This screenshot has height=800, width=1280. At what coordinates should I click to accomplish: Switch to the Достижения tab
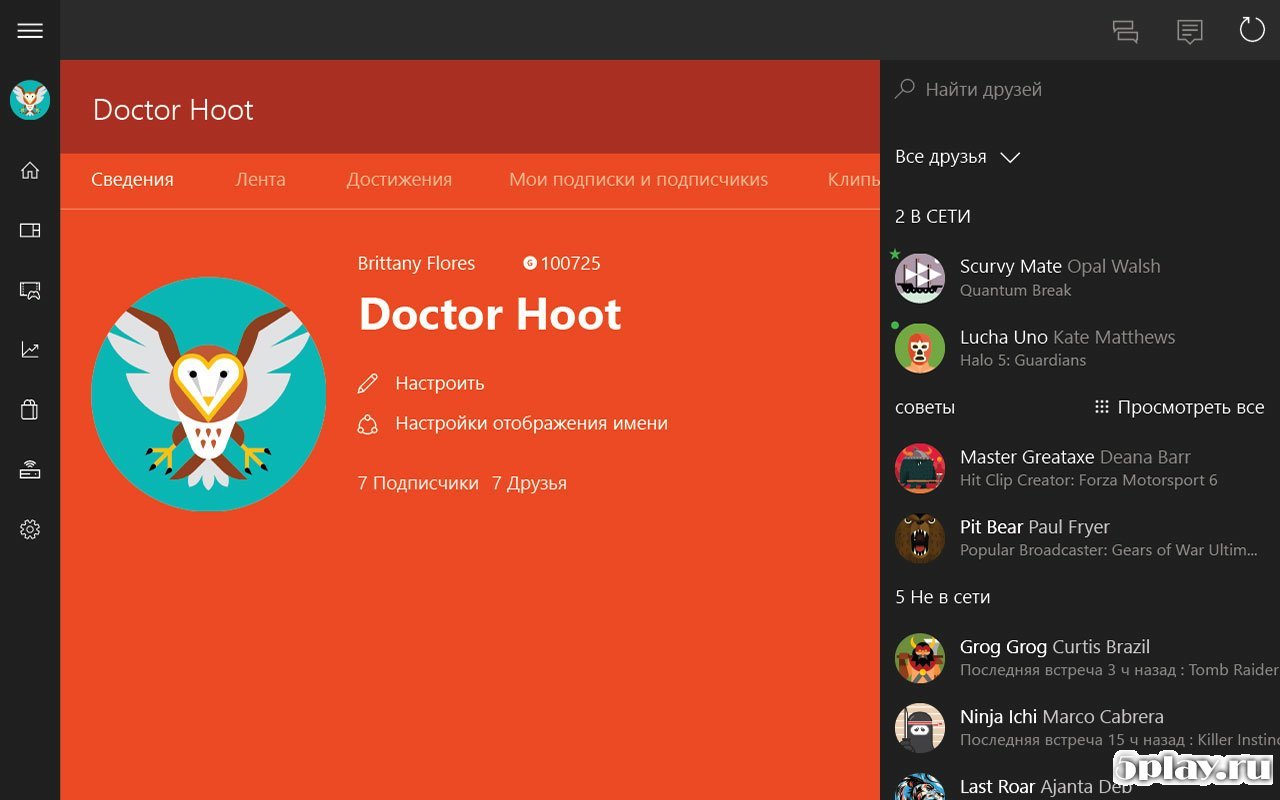pyautogui.click(x=399, y=180)
